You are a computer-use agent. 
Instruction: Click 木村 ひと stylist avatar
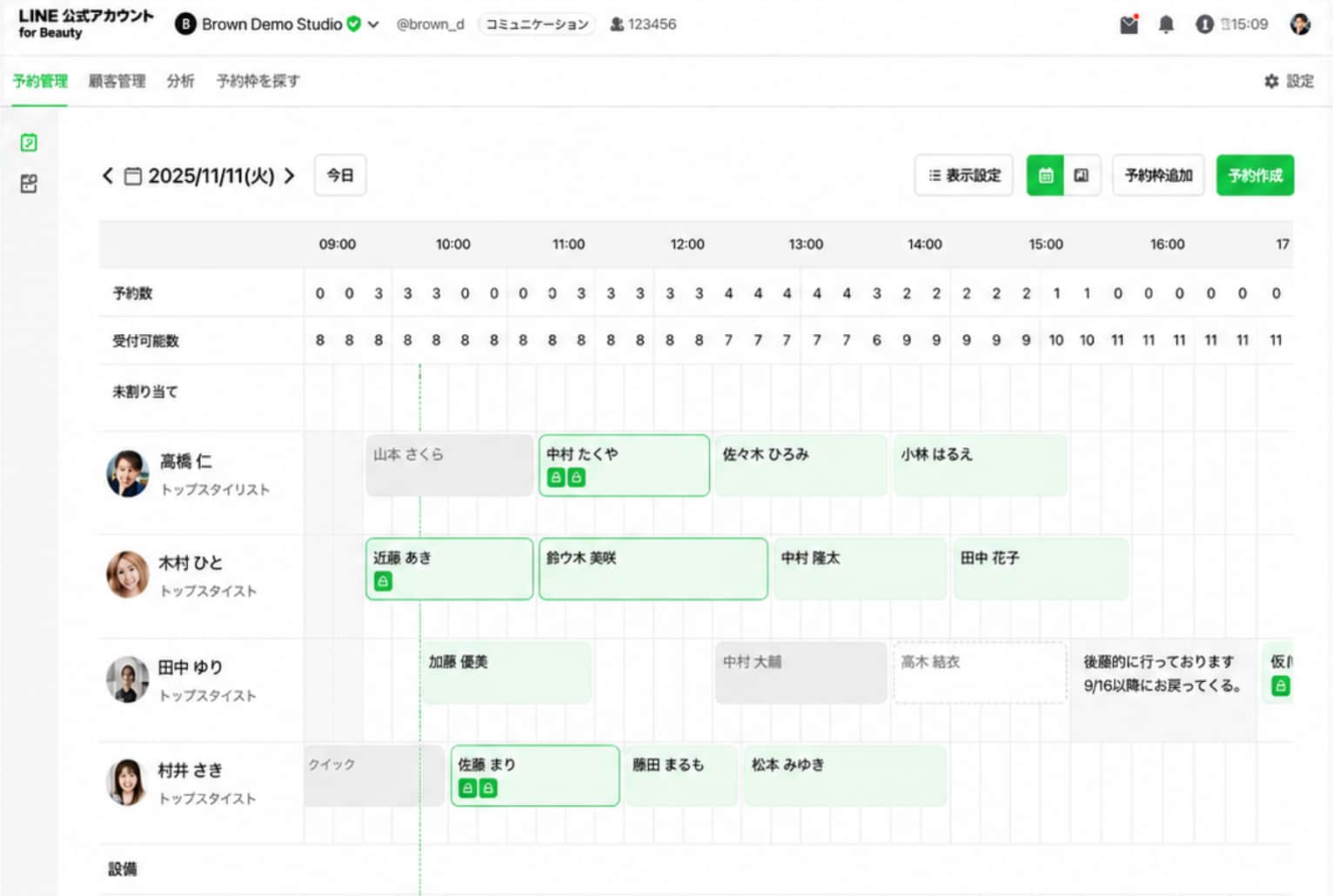pos(127,575)
